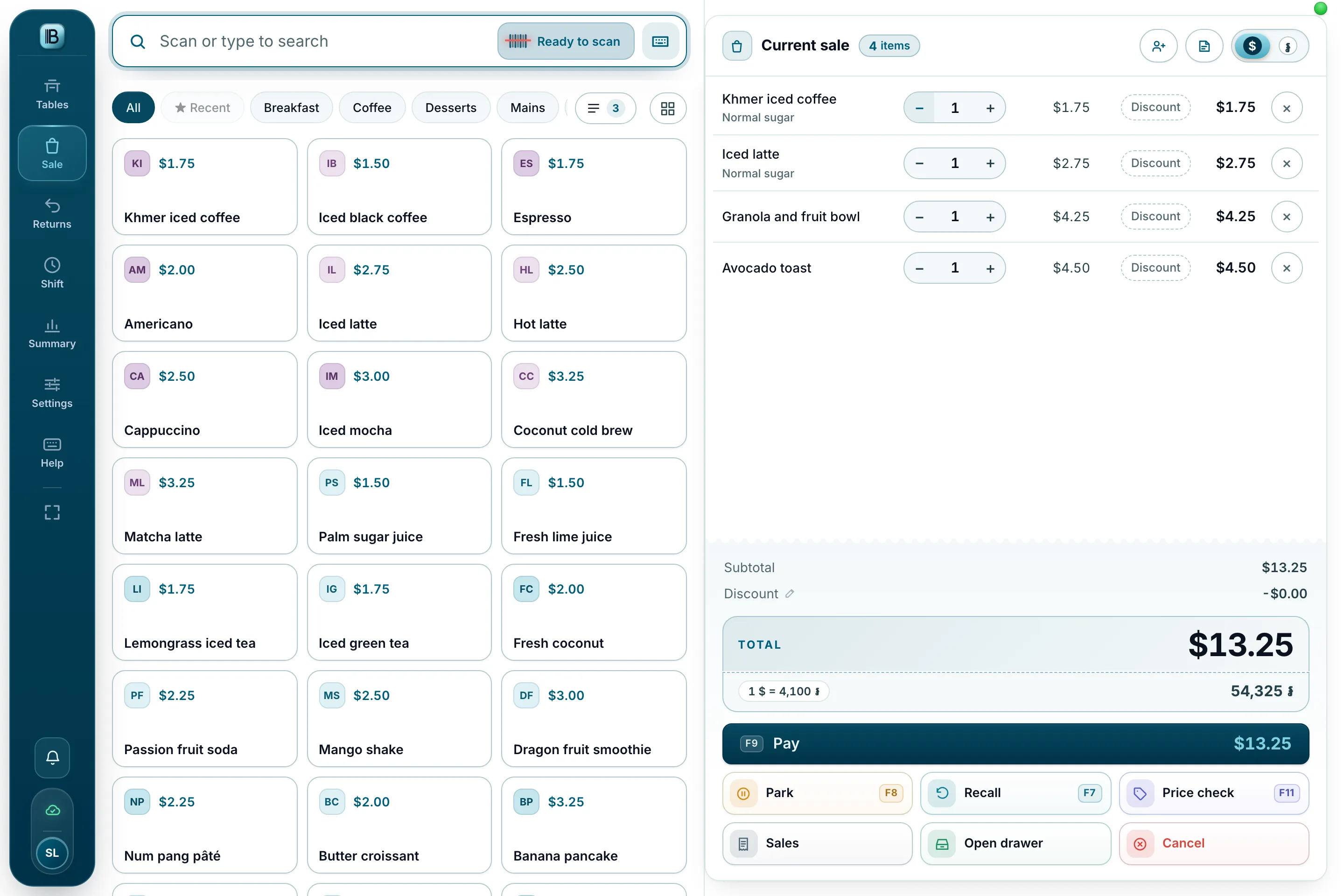This screenshot has width=1344, height=896.
Task: Increase Iced latte quantity
Action: point(990,163)
